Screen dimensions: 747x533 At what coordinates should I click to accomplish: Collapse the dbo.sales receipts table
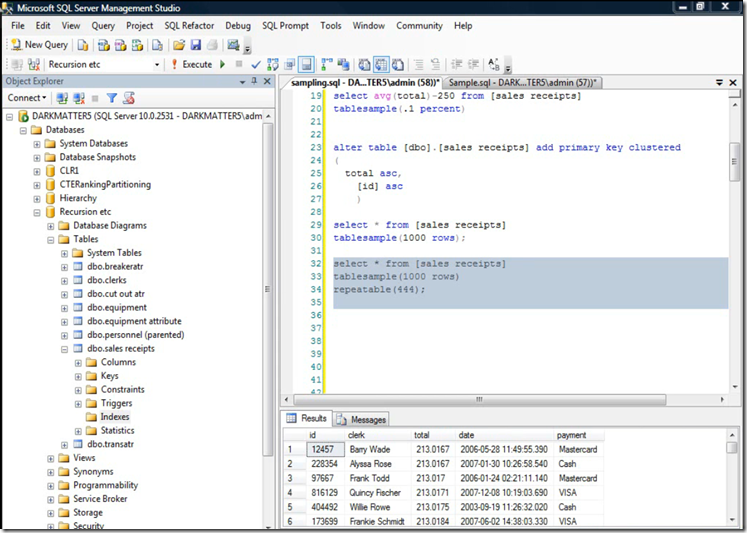pyautogui.click(x=64, y=349)
